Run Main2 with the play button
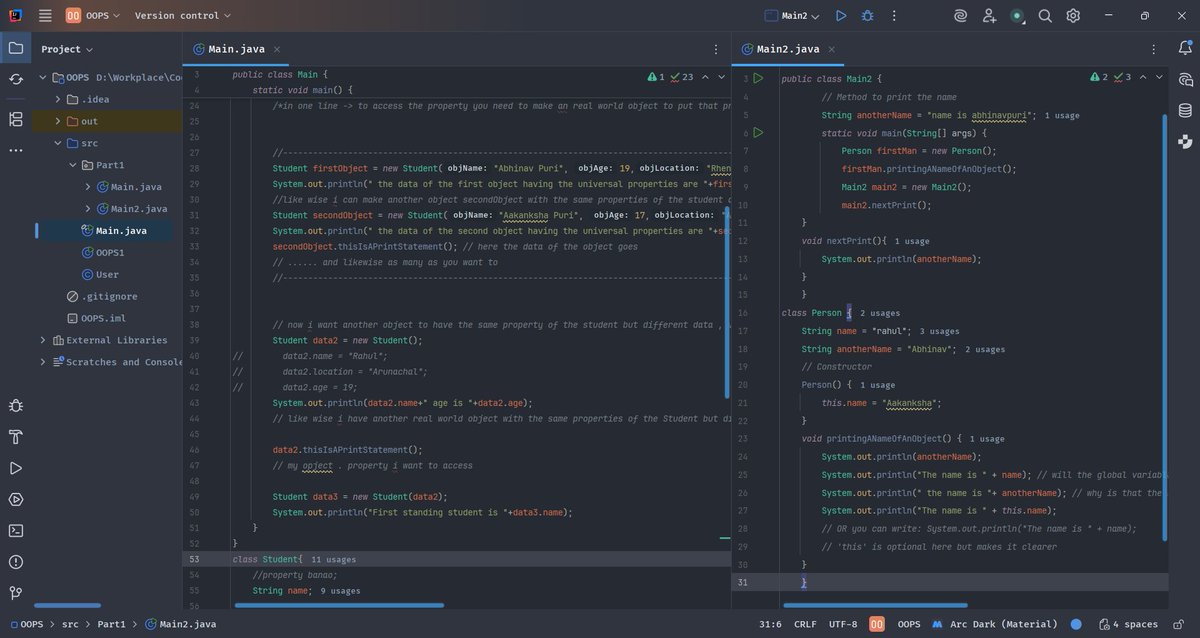Screen dimensions: 1200x638 tap(841, 16)
